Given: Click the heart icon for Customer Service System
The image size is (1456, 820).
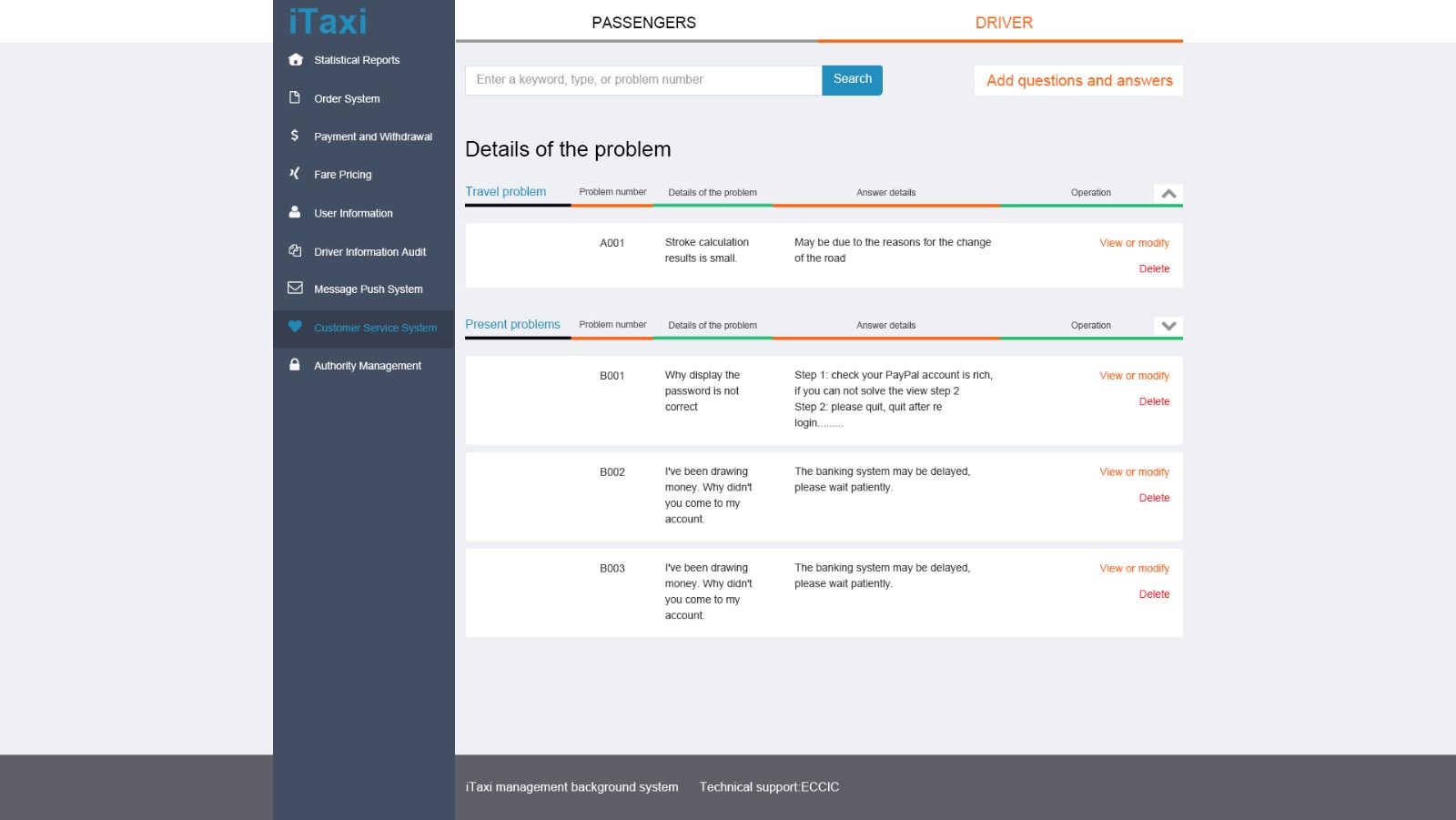Looking at the screenshot, I should (295, 327).
